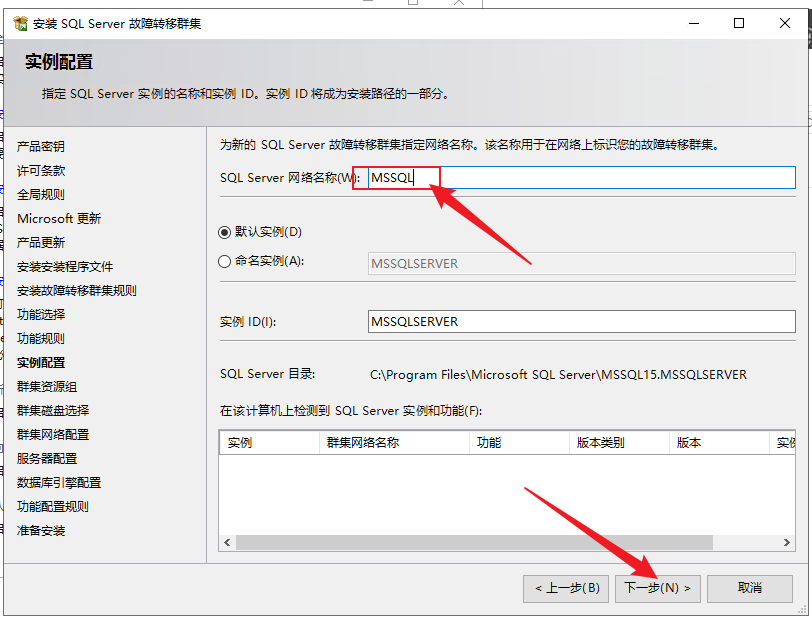This screenshot has height=618, width=812.
Task: Click the 下一步(N) button
Action: tap(658, 588)
